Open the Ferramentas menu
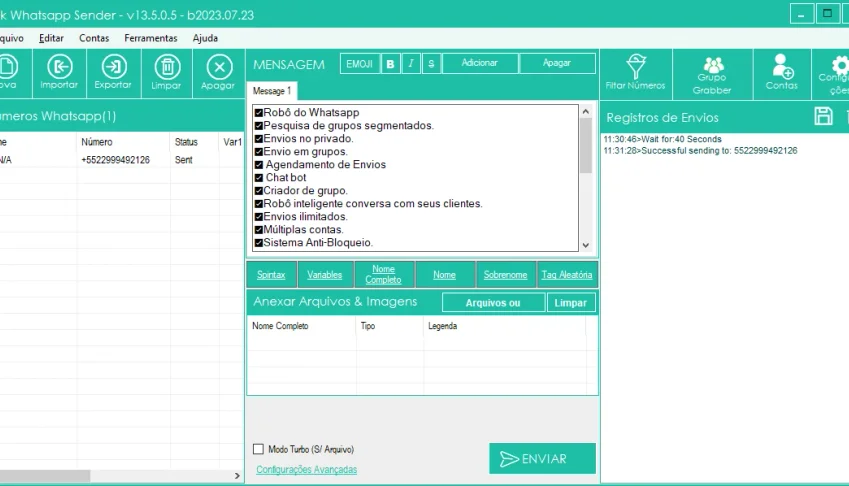Image resolution: width=849 pixels, height=486 pixels. [x=151, y=38]
